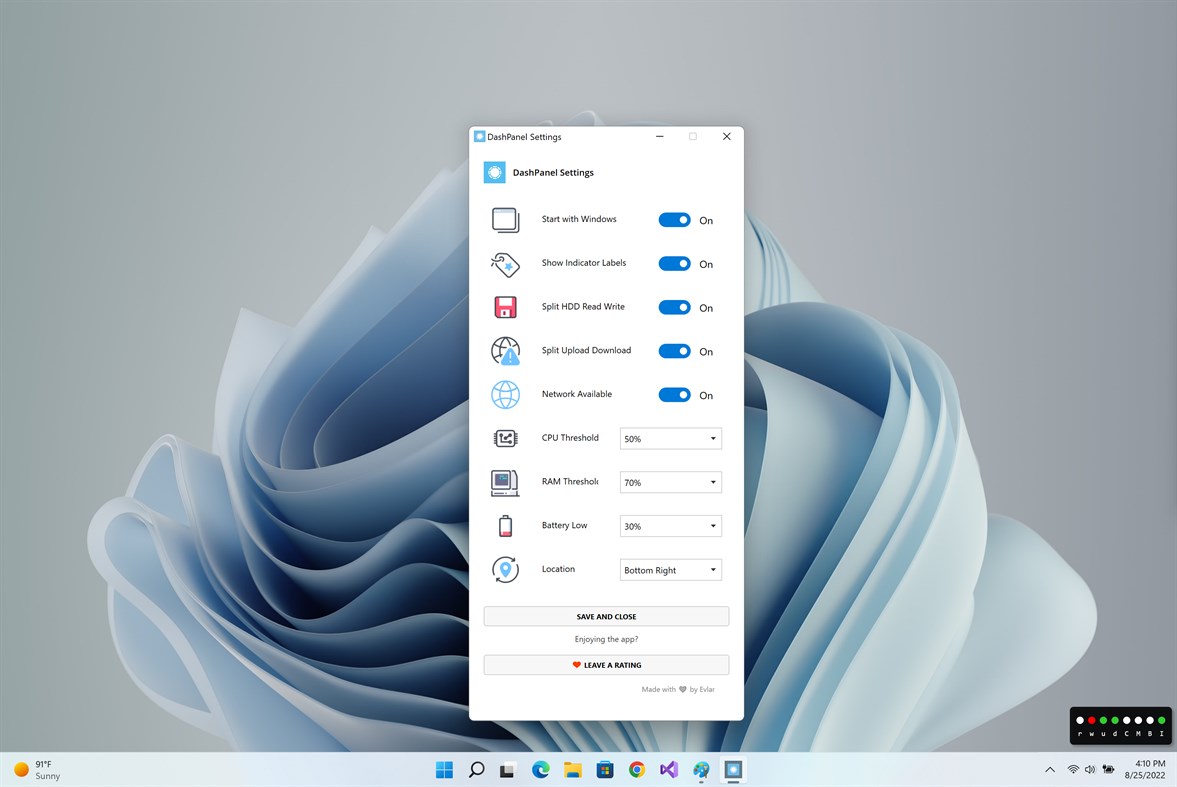Click the red Split HDD Read Write disk icon
This screenshot has width=1177, height=787.
[505, 307]
